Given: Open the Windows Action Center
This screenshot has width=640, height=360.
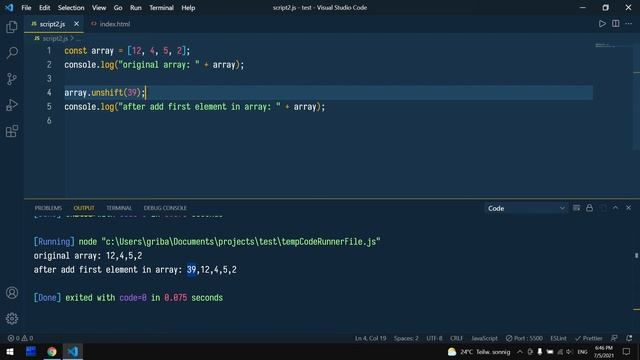Looking at the screenshot, I should [627, 351].
